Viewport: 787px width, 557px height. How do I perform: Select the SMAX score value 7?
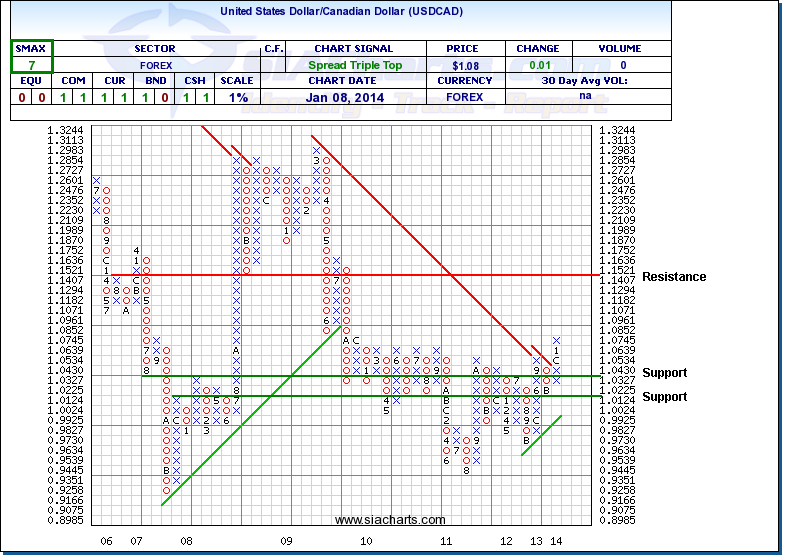(x=31, y=65)
